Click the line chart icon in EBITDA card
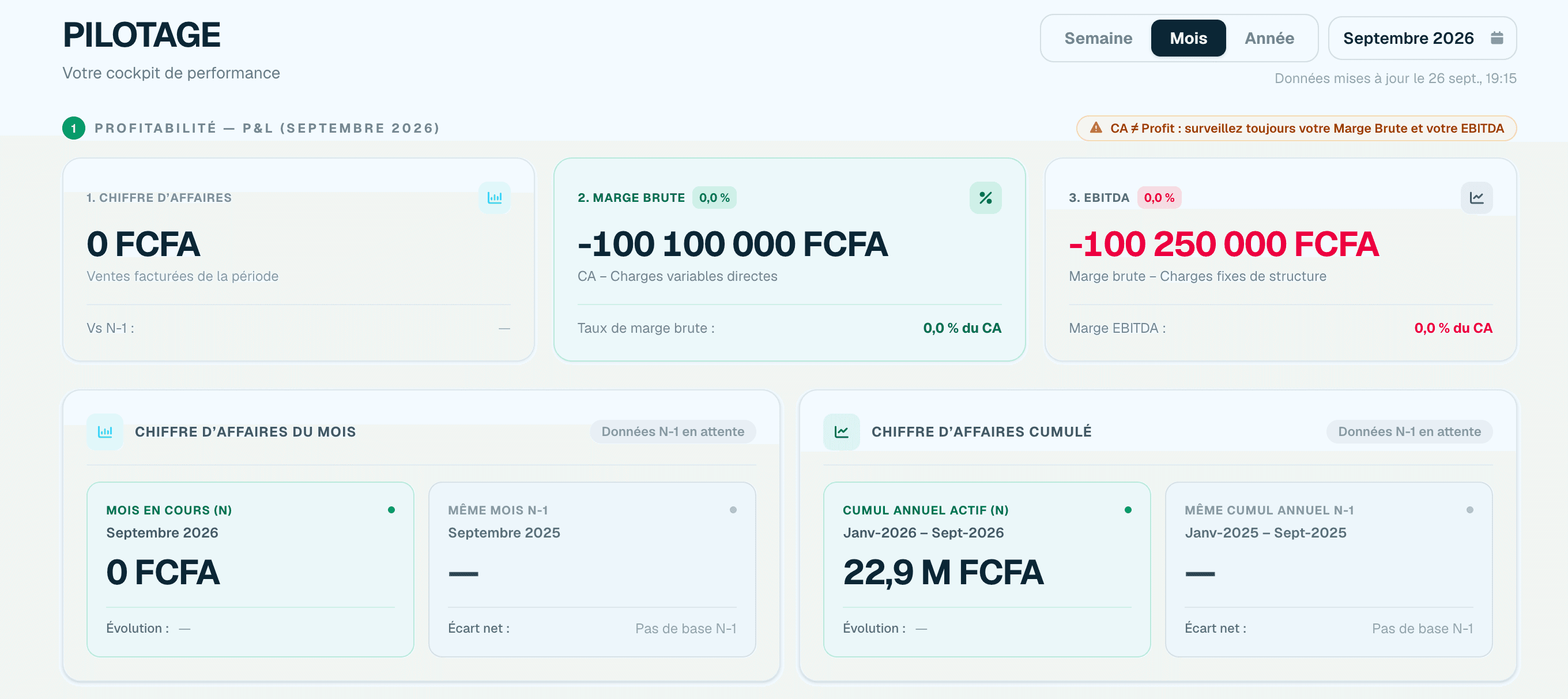Image resolution: width=1568 pixels, height=699 pixels. [1477, 198]
